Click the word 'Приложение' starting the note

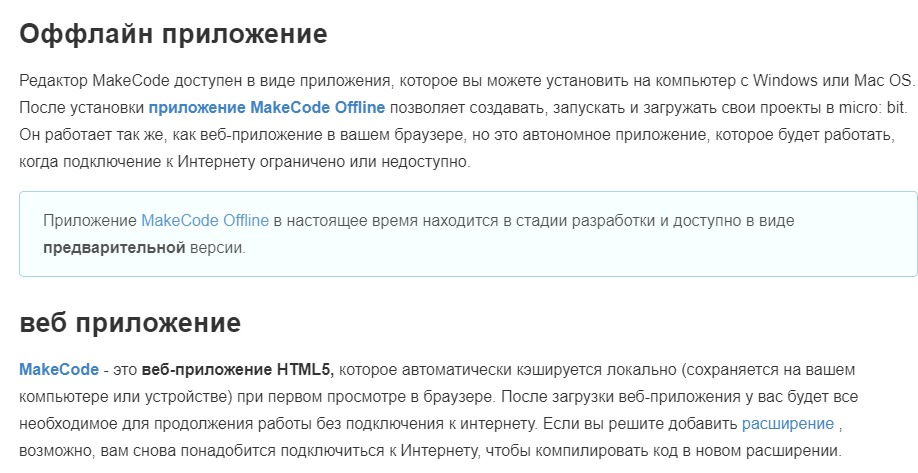(90, 221)
